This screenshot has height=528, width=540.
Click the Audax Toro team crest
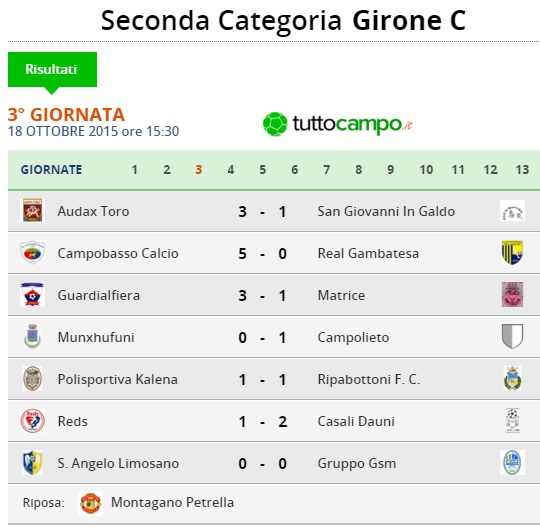coord(32,210)
